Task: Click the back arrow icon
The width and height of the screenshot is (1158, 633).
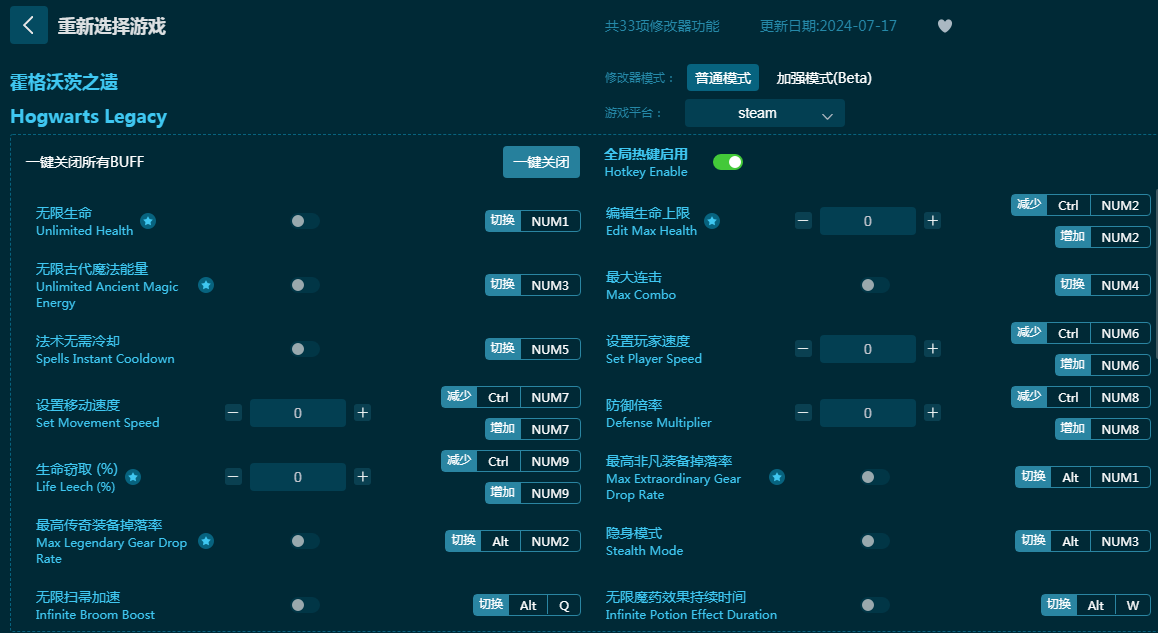Action: point(29,25)
